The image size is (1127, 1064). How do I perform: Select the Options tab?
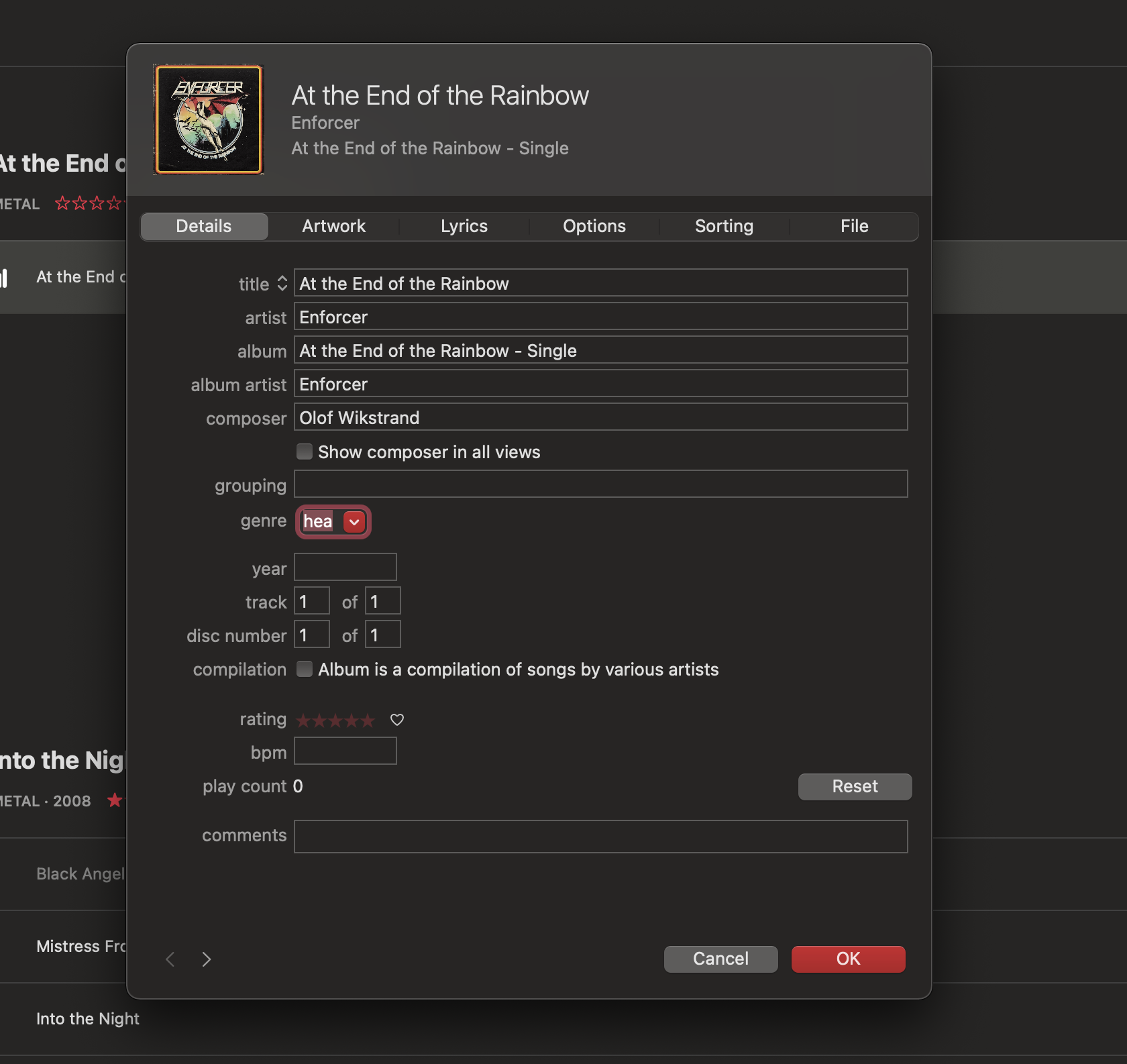594,226
